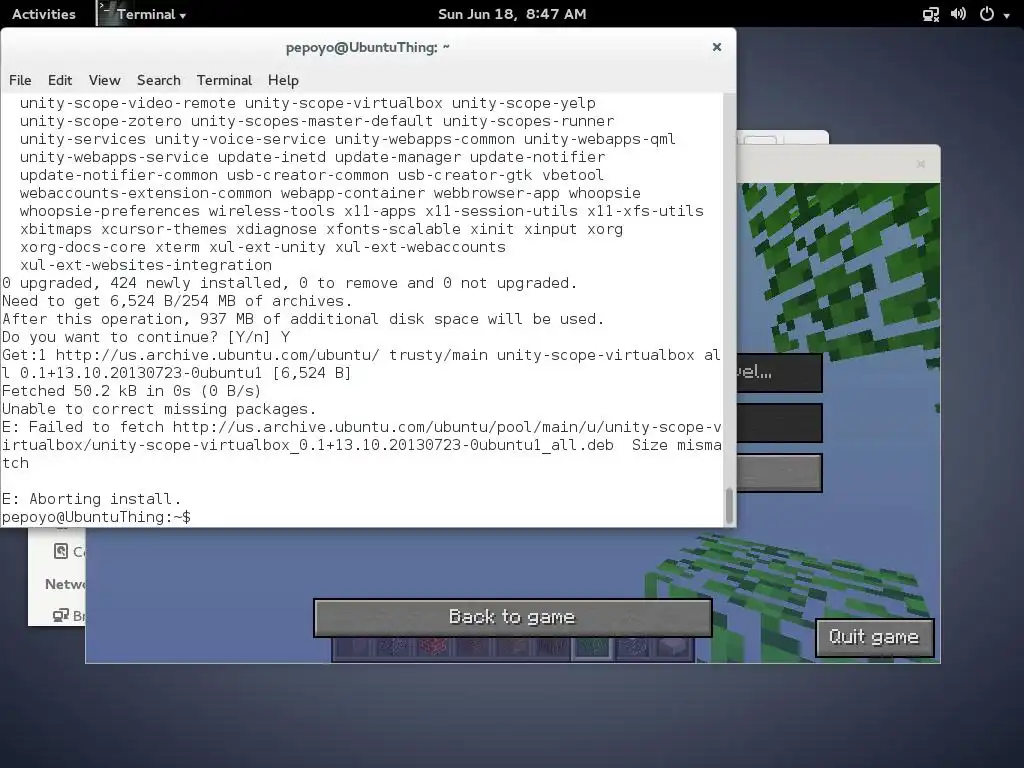Close the pepoyo@UbuntuThing terminal window
The width and height of the screenshot is (1024, 768).
716,47
